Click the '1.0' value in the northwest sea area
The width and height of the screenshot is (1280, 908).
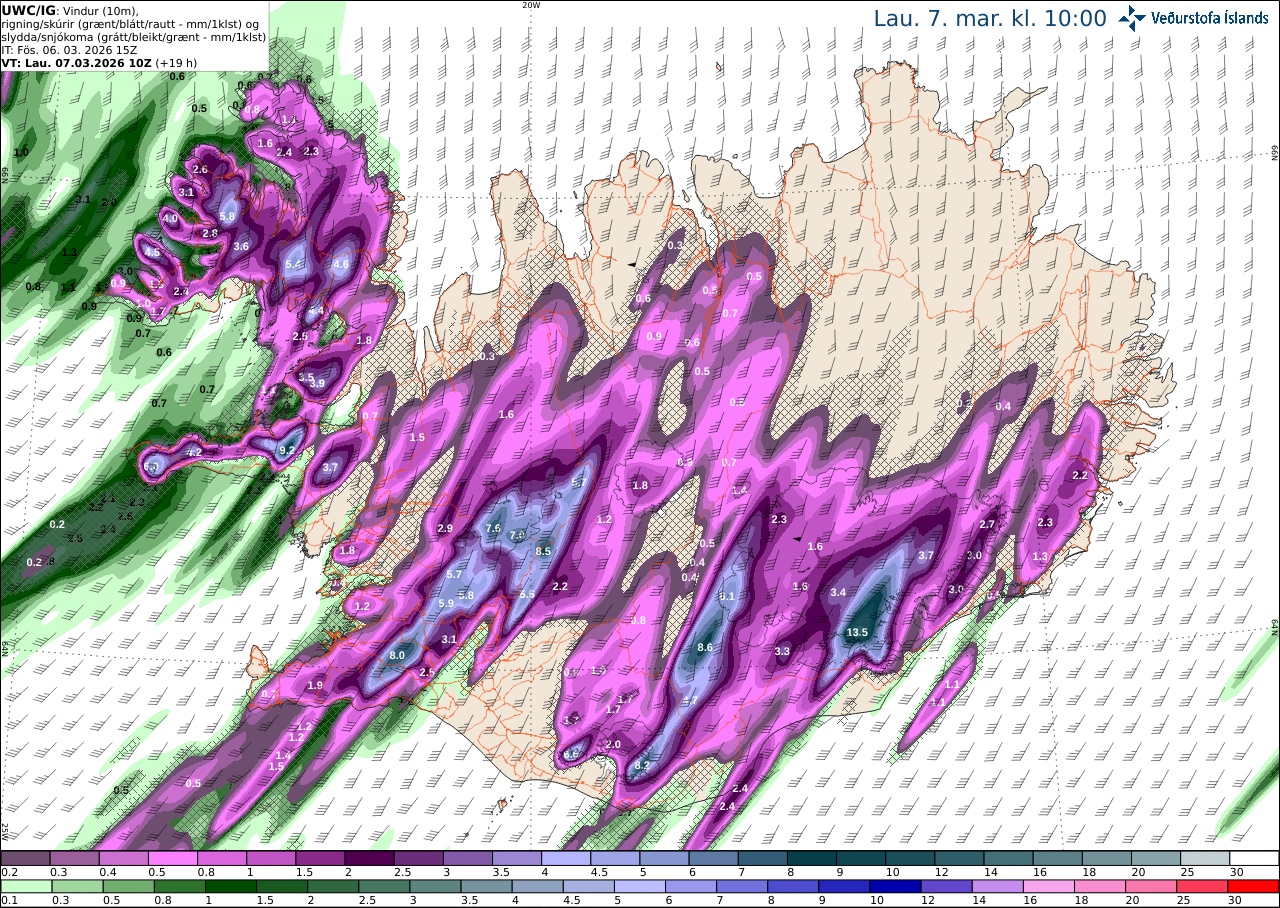click(x=21, y=151)
